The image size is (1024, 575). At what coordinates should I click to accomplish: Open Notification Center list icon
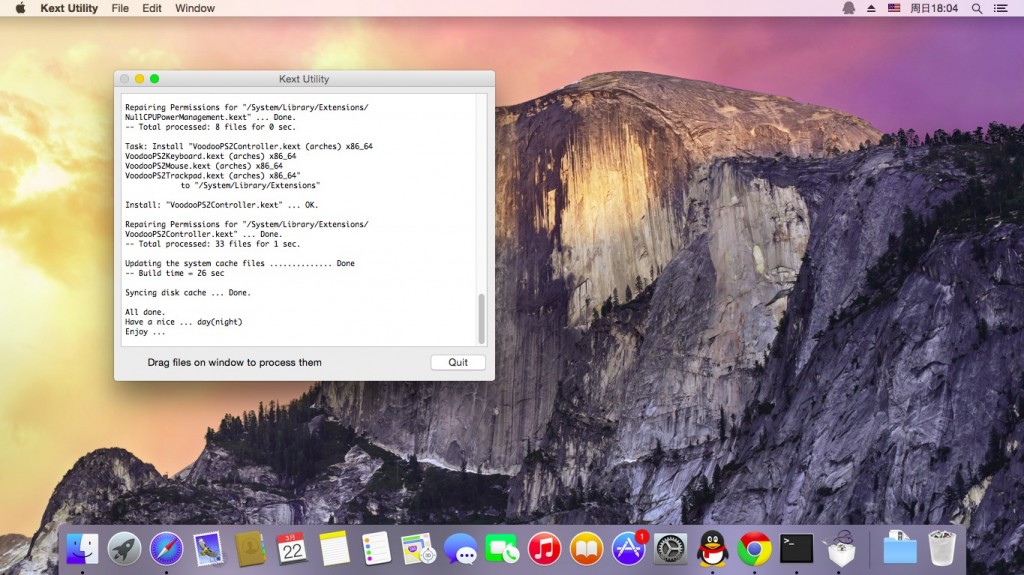pyautogui.click(x=1000, y=8)
